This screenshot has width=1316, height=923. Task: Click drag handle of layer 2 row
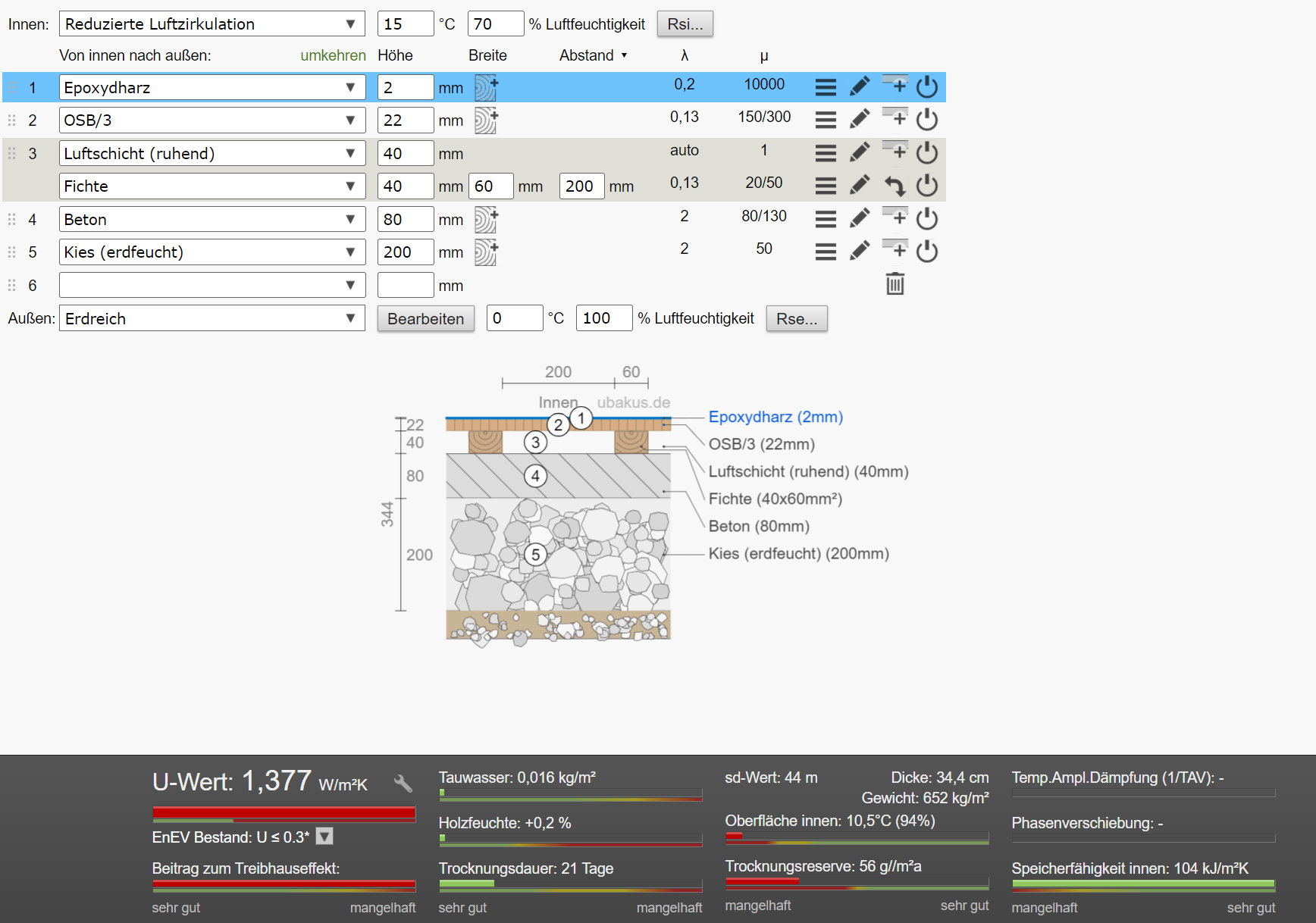pyautogui.click(x=11, y=120)
